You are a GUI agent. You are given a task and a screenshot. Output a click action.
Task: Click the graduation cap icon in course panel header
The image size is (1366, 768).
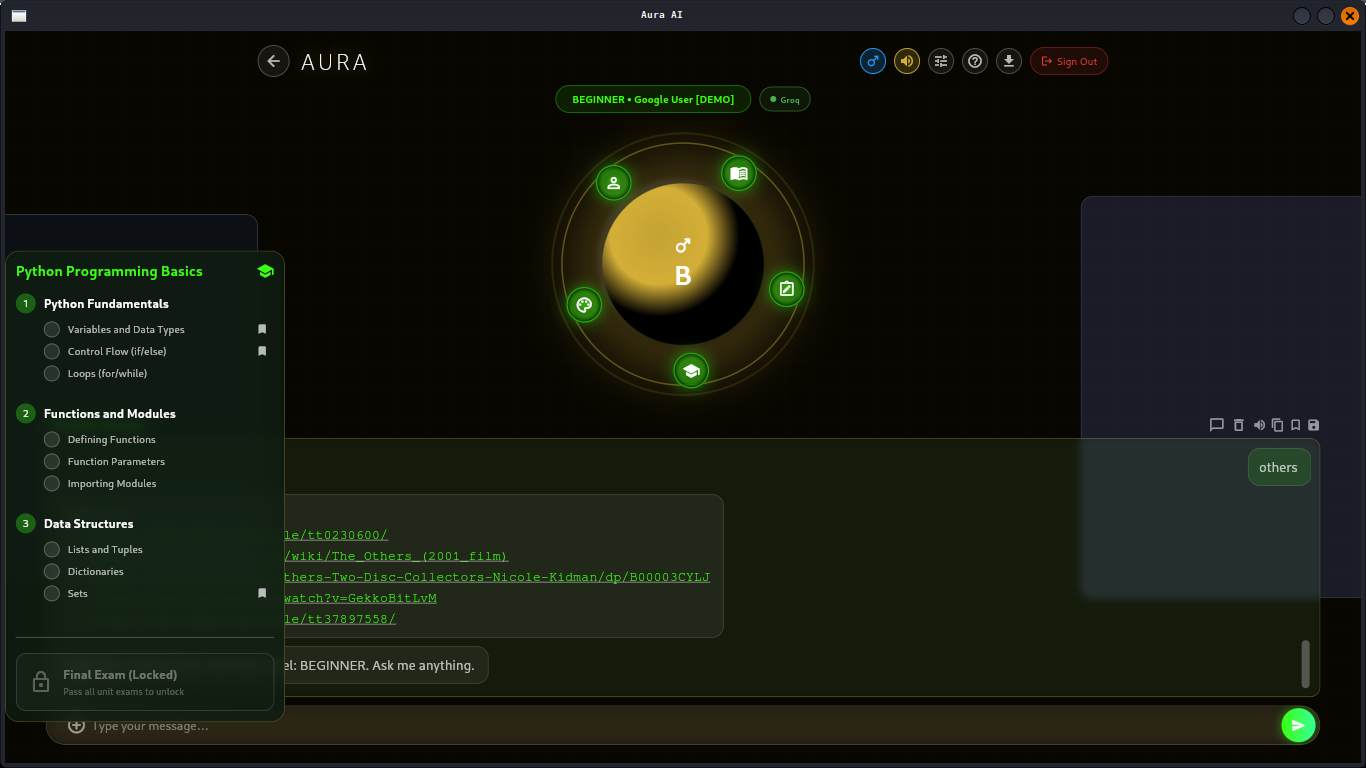coord(265,271)
